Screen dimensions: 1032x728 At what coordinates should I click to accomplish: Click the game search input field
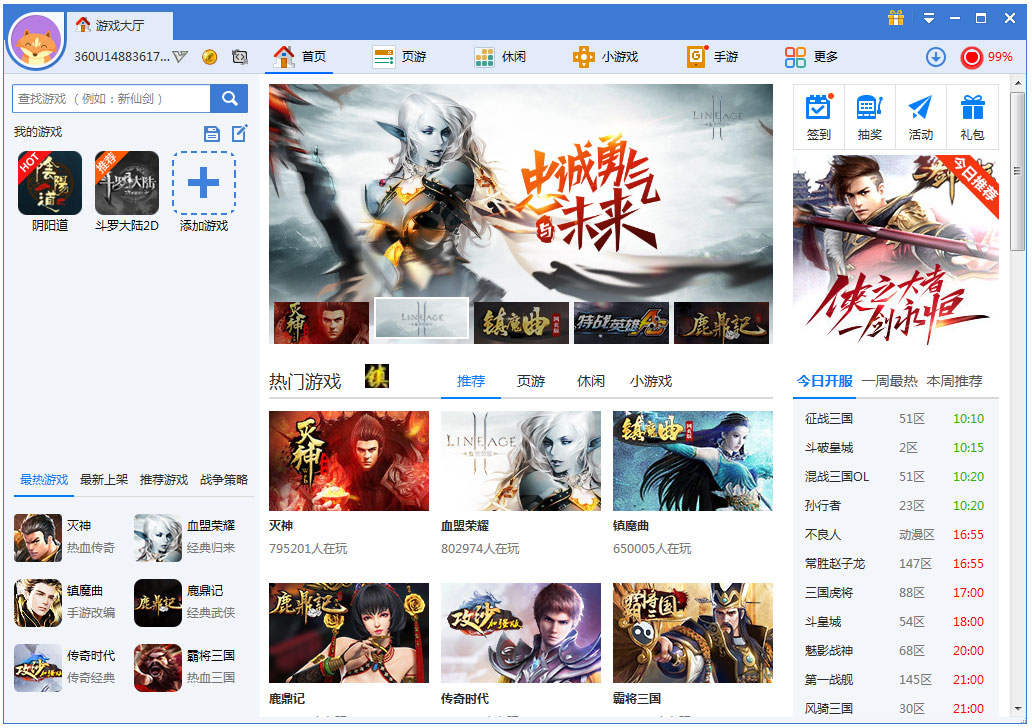coord(111,99)
